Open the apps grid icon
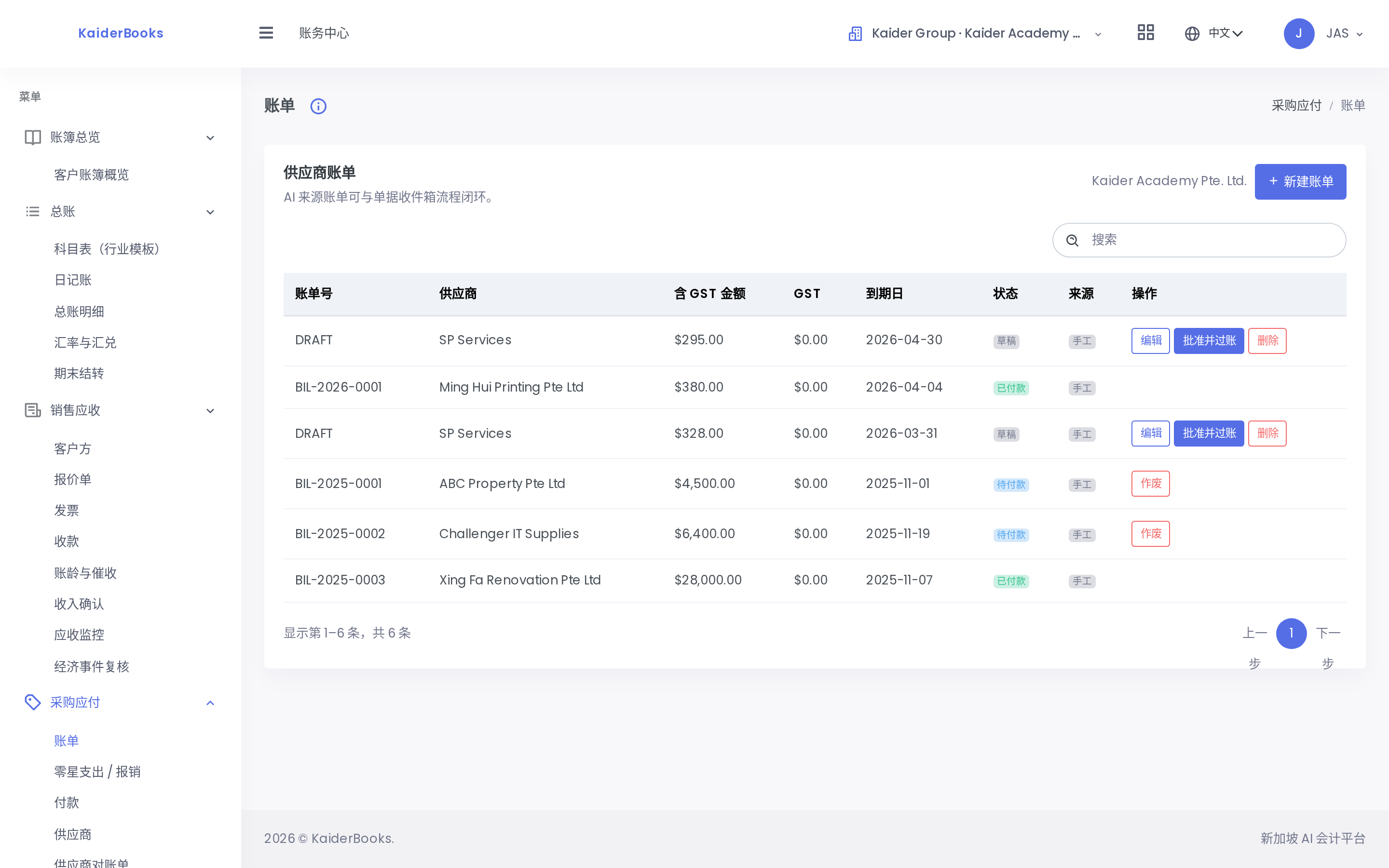Viewport: 1389px width, 868px height. point(1145,33)
